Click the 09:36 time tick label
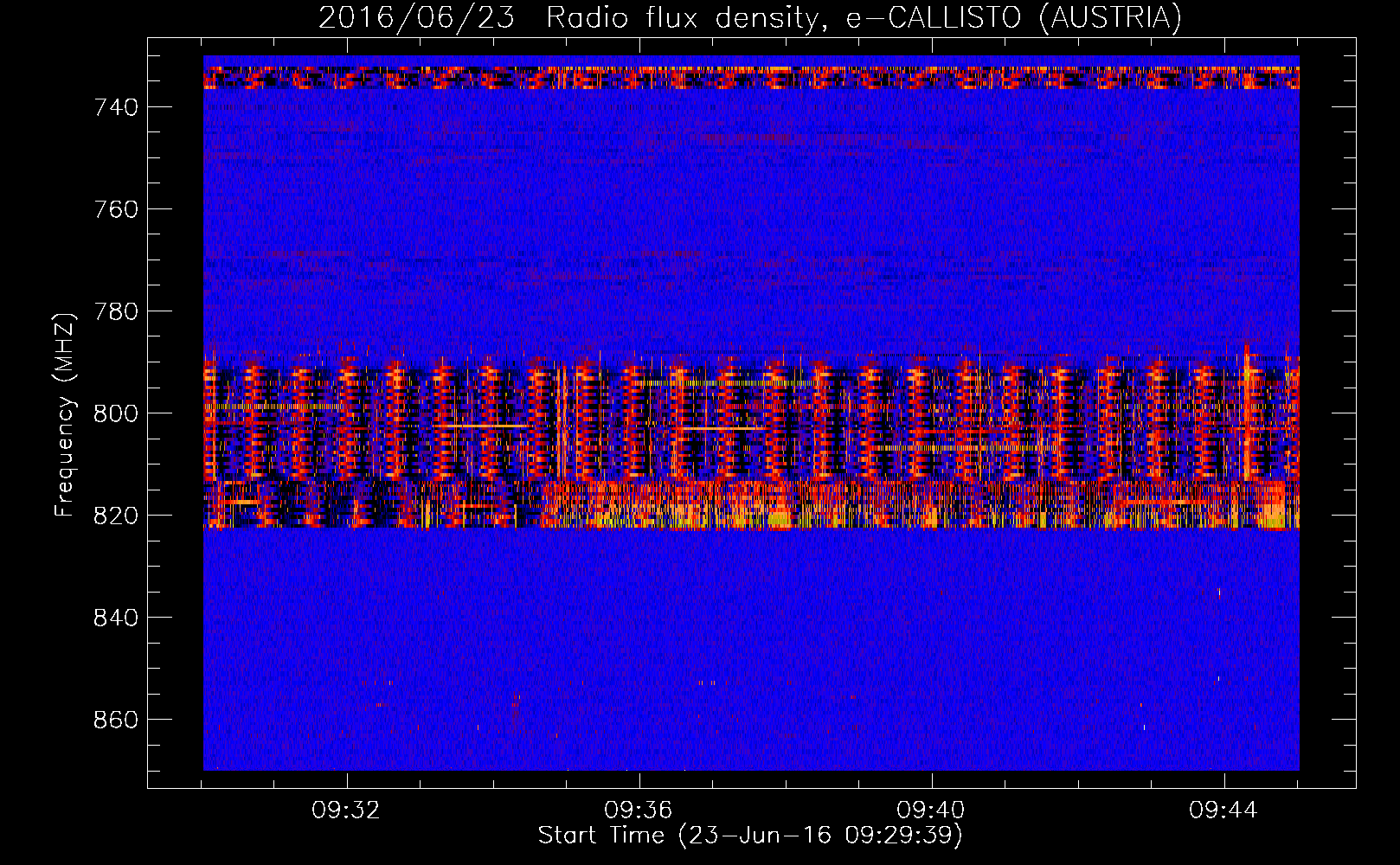 coord(639,811)
